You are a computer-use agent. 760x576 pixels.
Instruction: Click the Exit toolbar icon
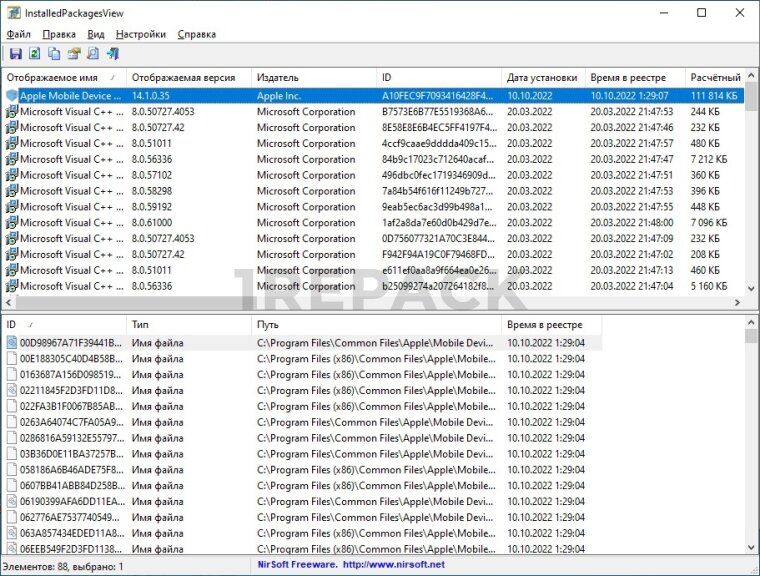click(x=113, y=54)
